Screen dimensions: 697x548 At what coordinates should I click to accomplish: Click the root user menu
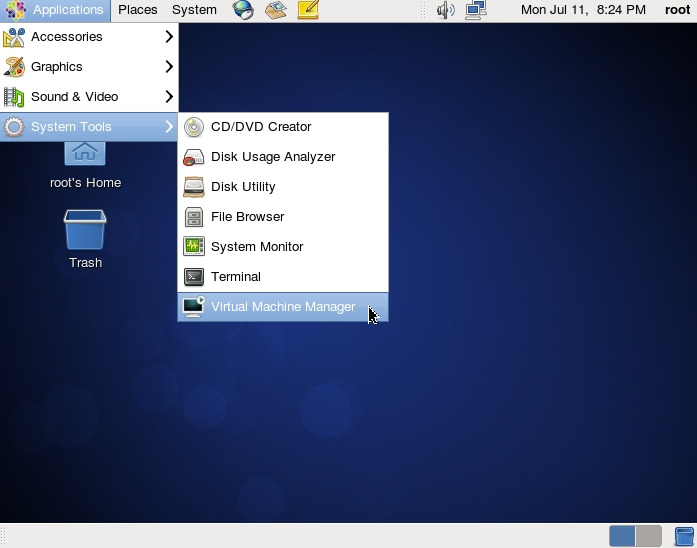click(x=677, y=10)
